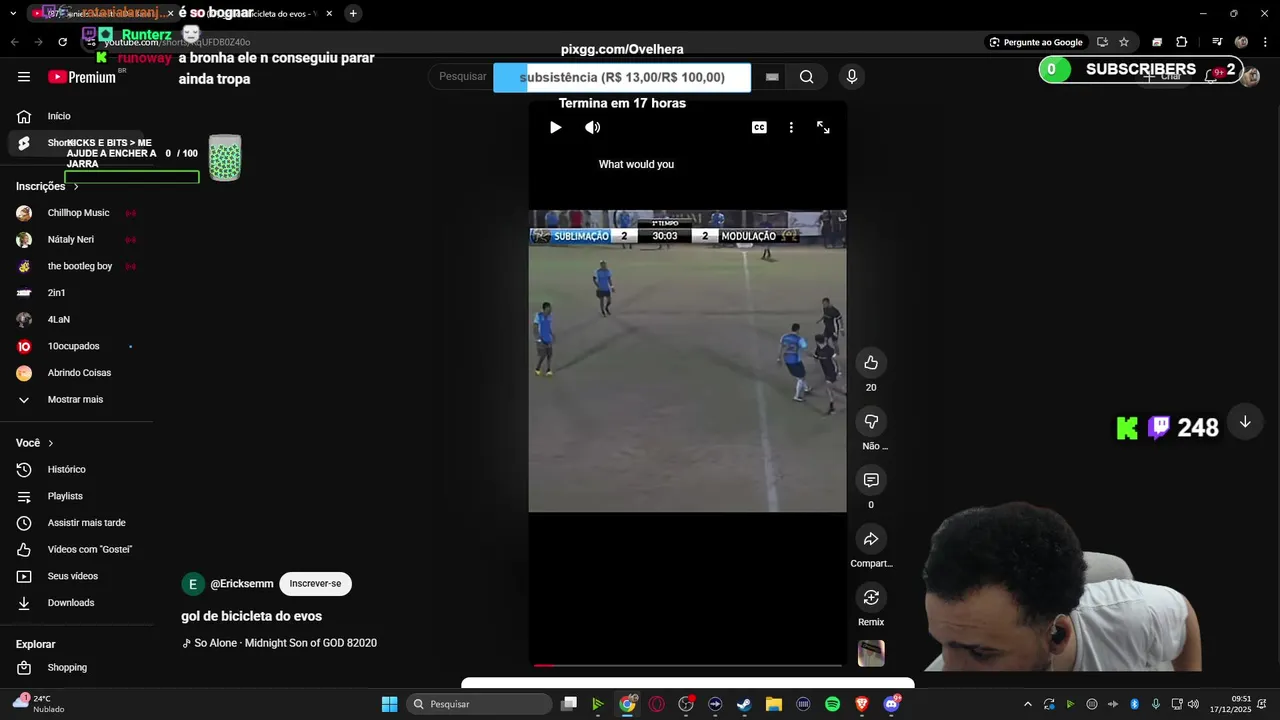Go to next Short with down arrow
The image size is (1280, 720).
[x=1245, y=422]
